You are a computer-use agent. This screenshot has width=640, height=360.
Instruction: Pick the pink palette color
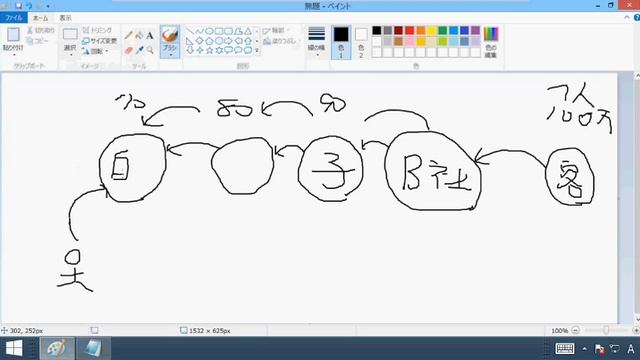[409, 41]
